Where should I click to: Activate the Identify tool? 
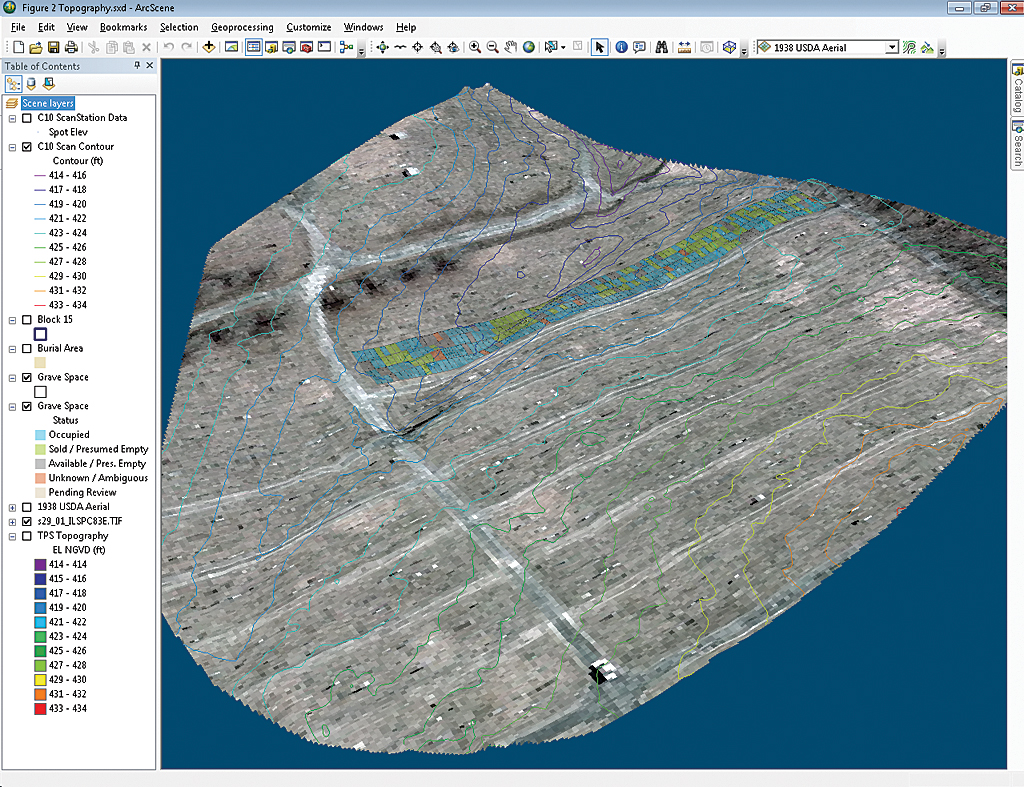pyautogui.click(x=621, y=47)
